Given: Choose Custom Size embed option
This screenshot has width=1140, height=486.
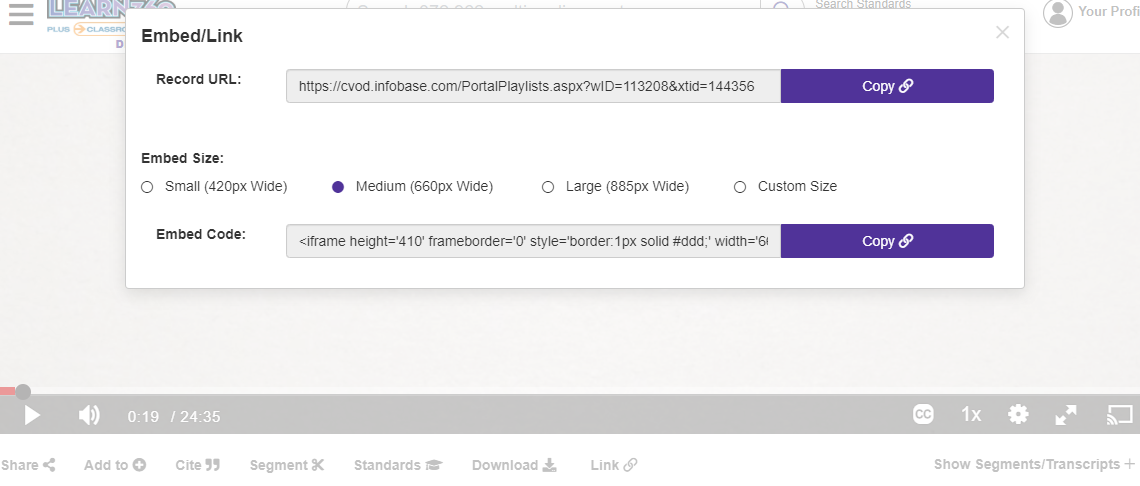Looking at the screenshot, I should coord(785,187).
